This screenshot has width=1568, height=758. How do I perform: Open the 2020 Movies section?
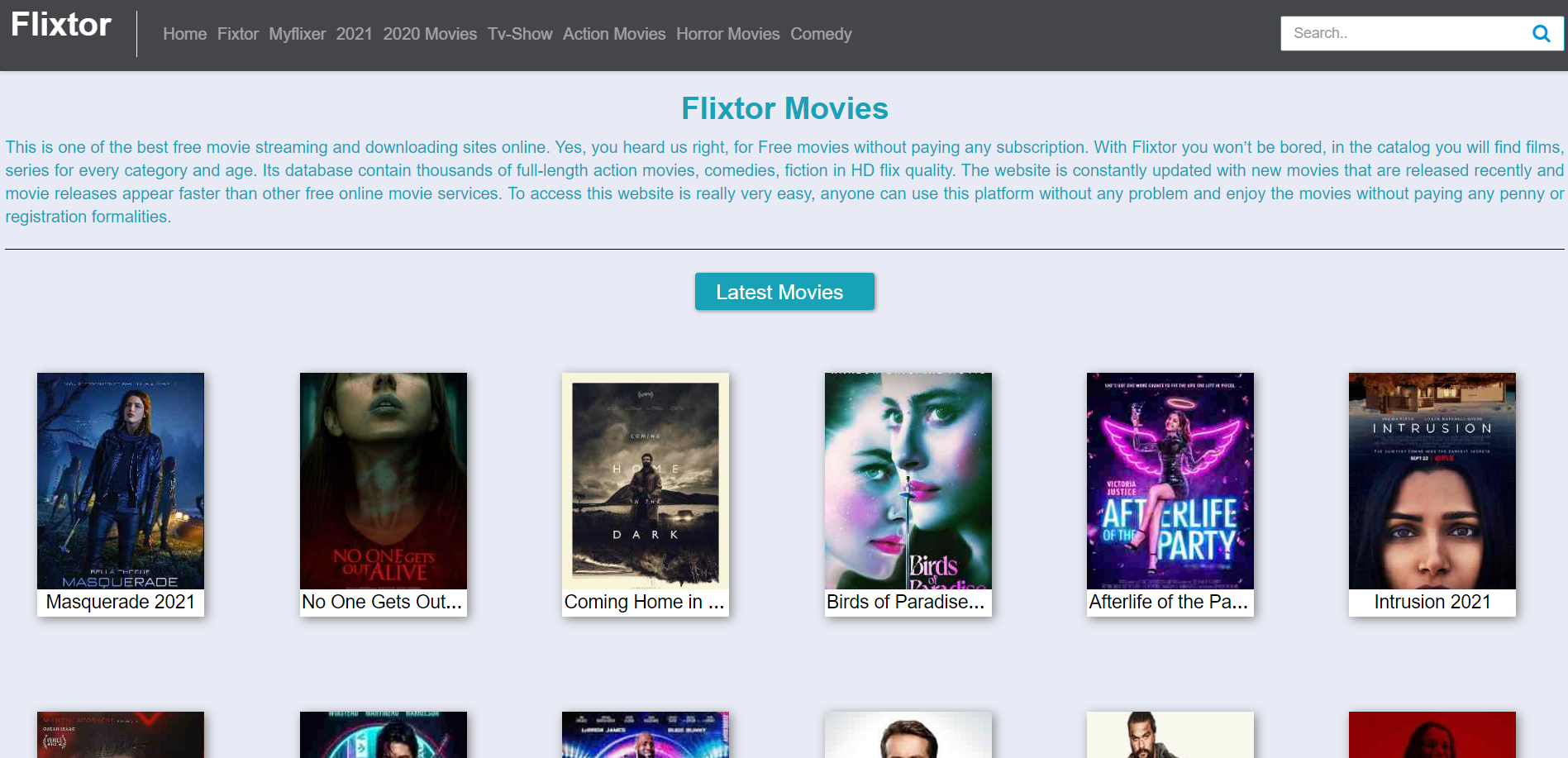[x=430, y=34]
